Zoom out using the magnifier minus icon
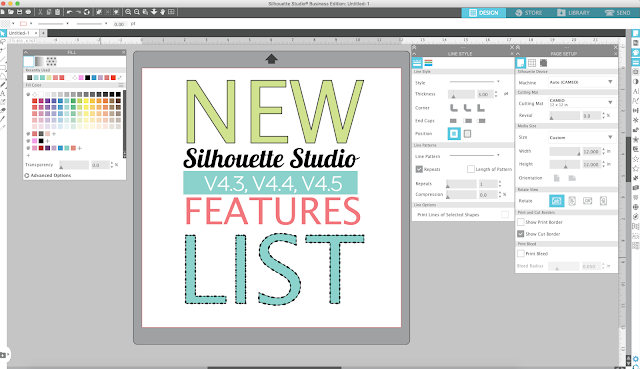This screenshot has width=640, height=369. 137,12
